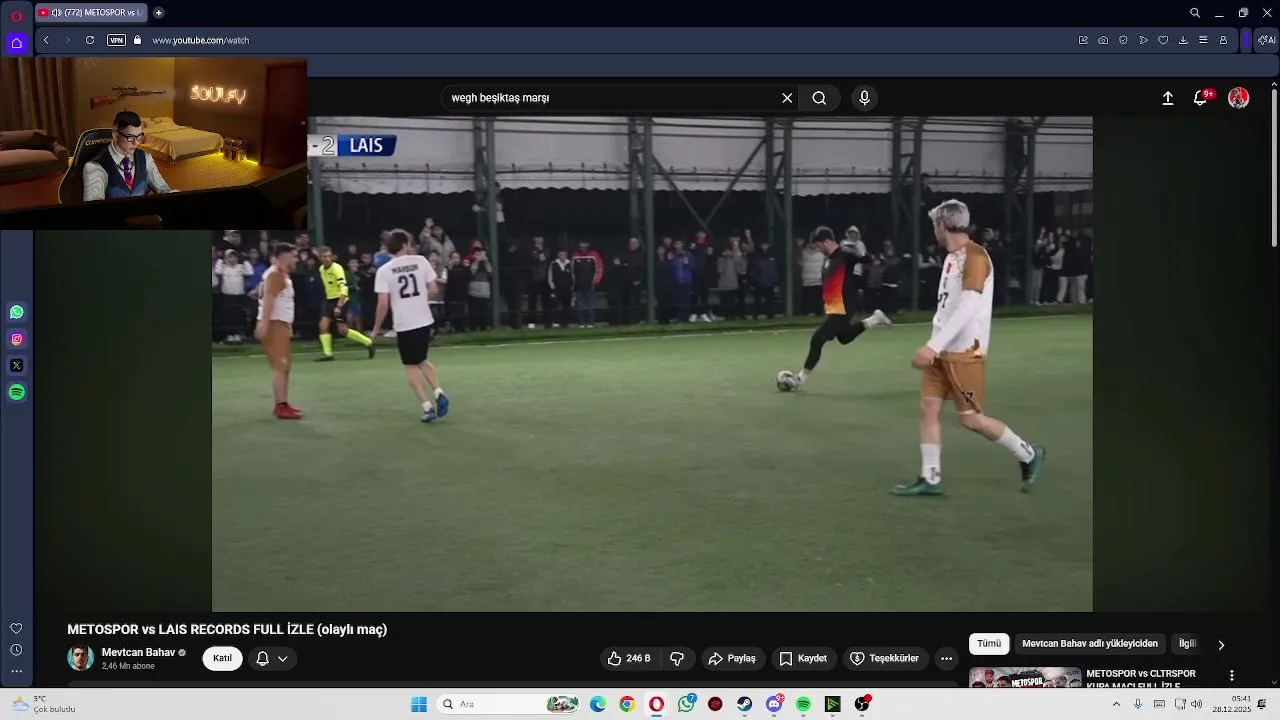The height and width of the screenshot is (720, 1280).
Task: Open more actions three-dot menu under video
Action: 946,658
